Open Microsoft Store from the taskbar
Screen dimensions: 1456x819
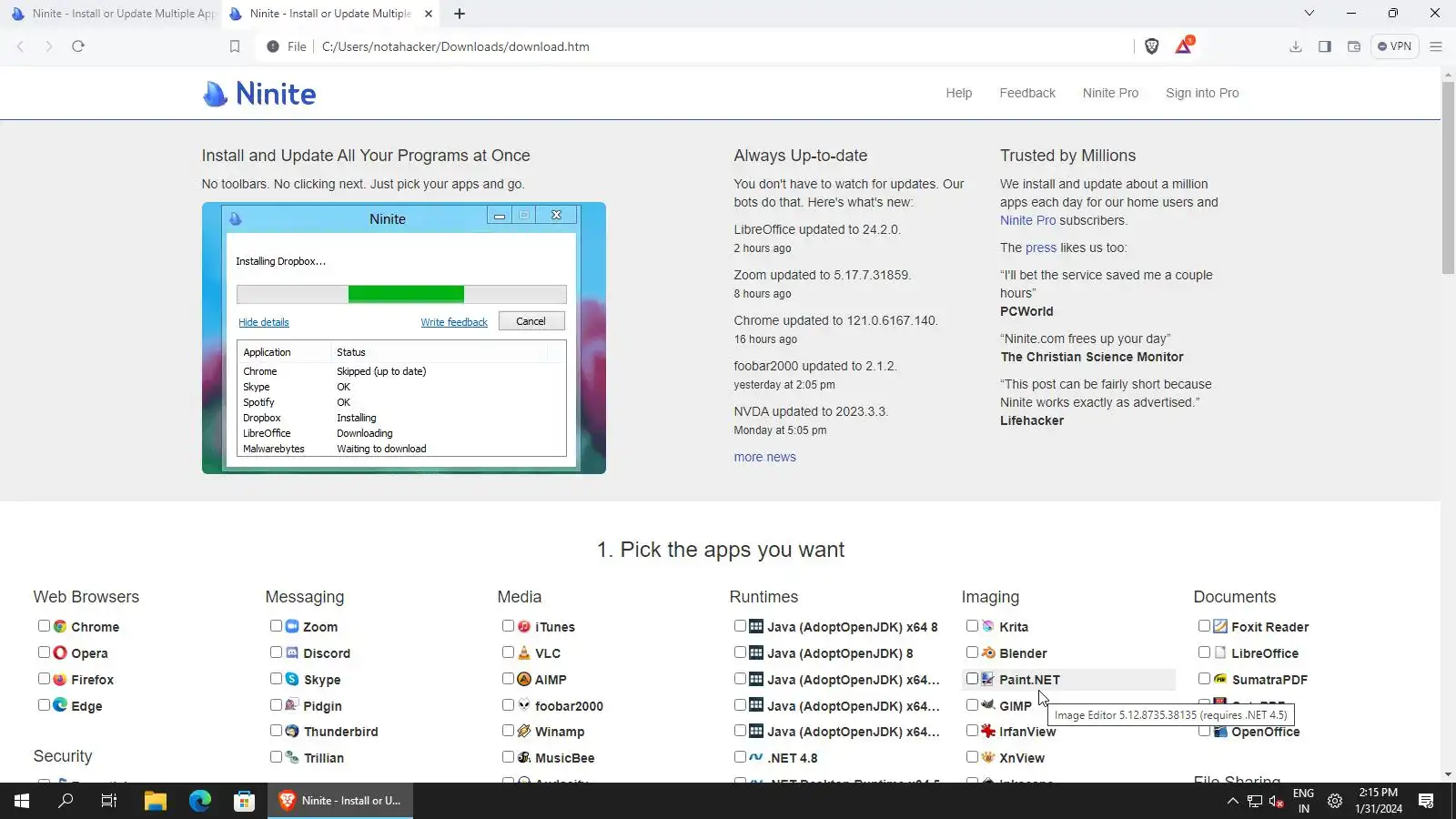click(244, 801)
